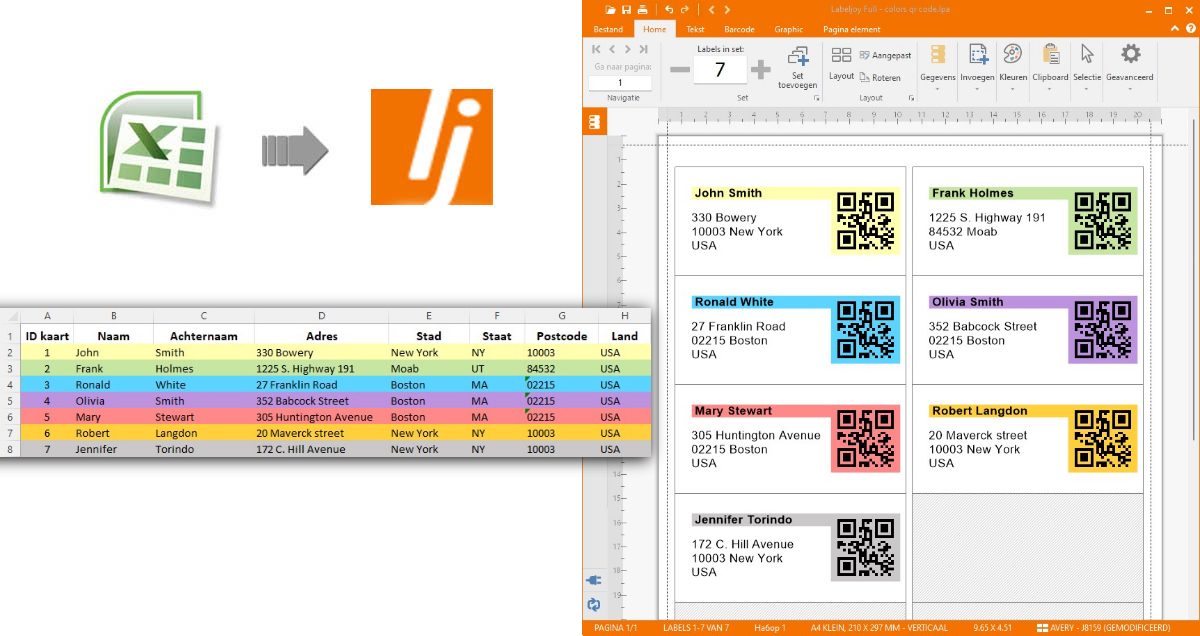
Task: Open the Layout group dialog launcher
Action: [911, 98]
